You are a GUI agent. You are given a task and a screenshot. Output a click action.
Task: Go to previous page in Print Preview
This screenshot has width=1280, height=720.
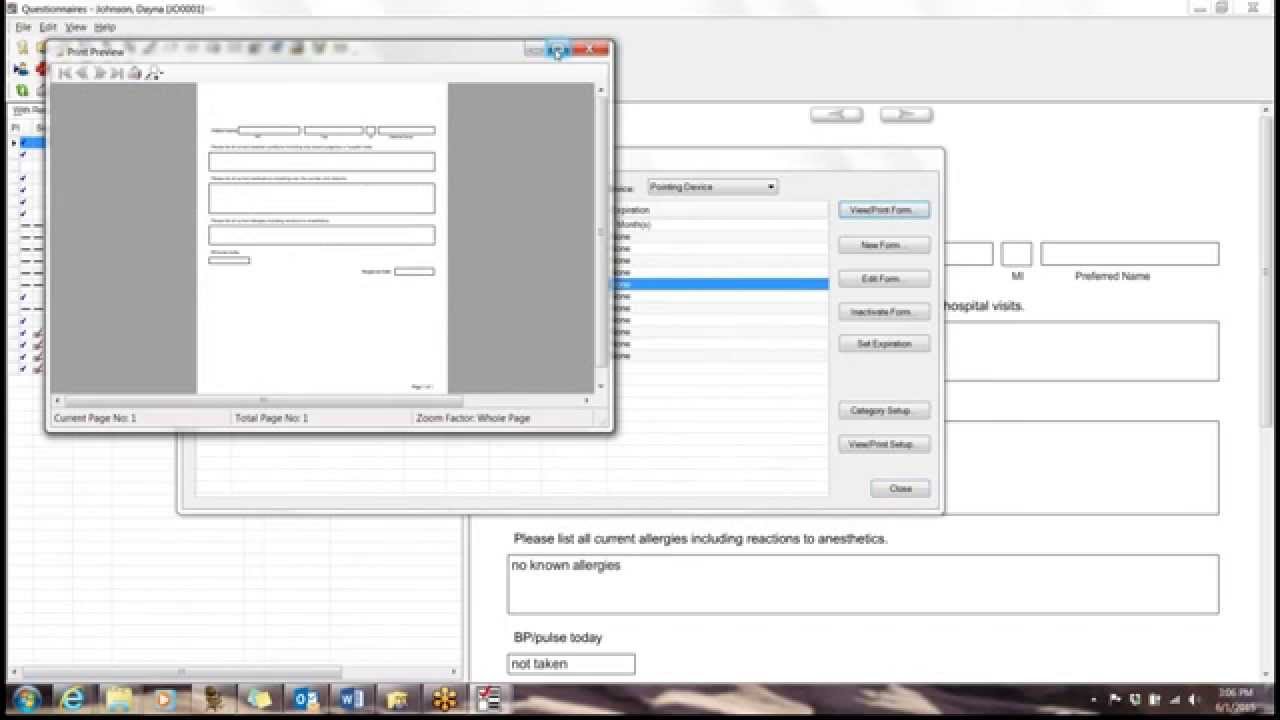click(82, 73)
